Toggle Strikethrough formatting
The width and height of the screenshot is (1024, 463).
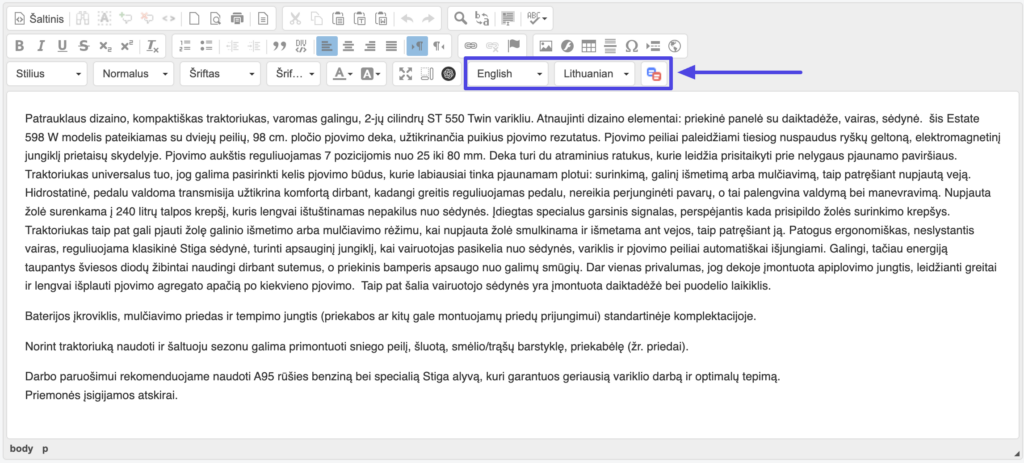84,46
